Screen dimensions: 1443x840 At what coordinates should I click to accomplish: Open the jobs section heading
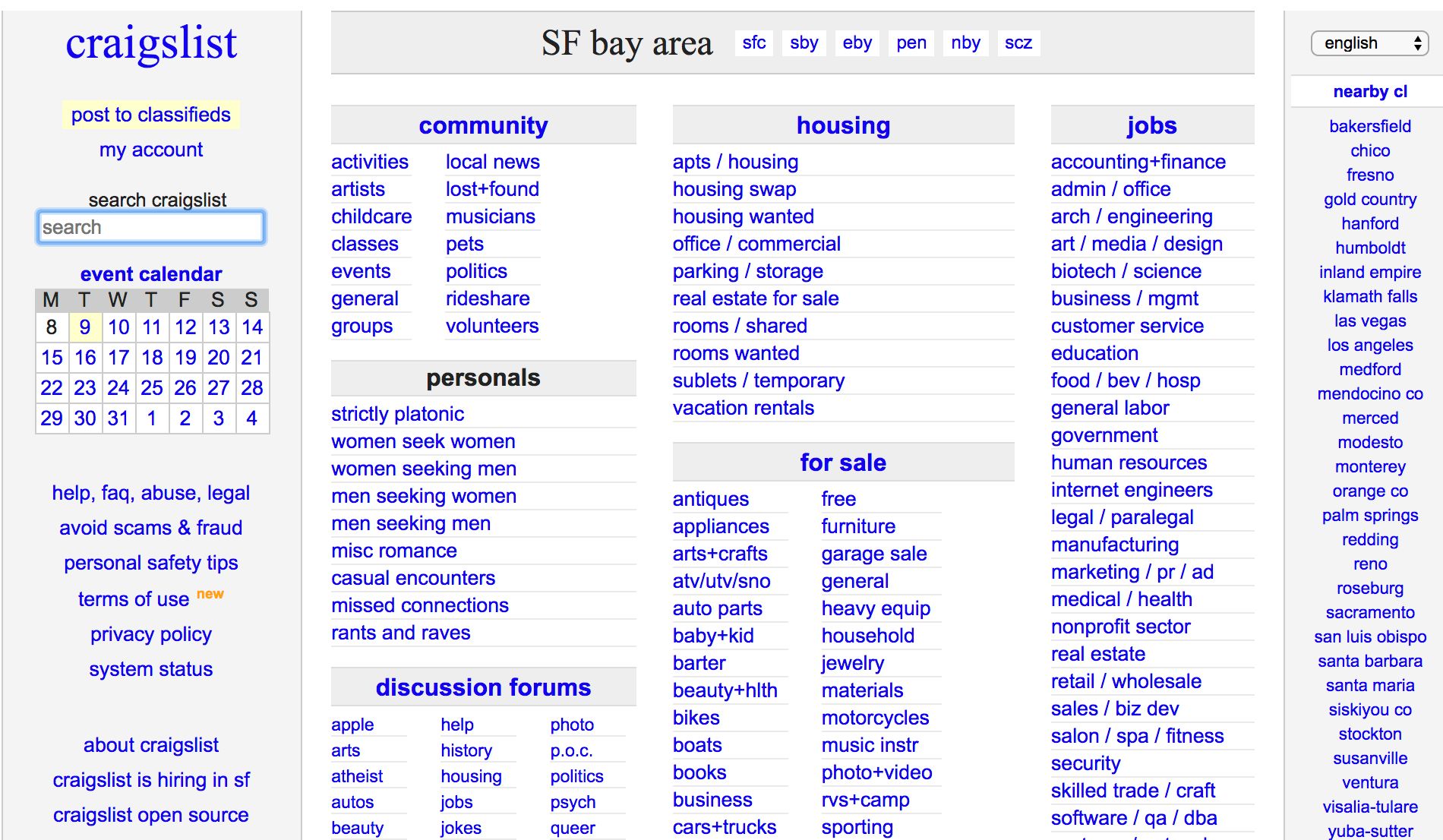tap(1152, 125)
